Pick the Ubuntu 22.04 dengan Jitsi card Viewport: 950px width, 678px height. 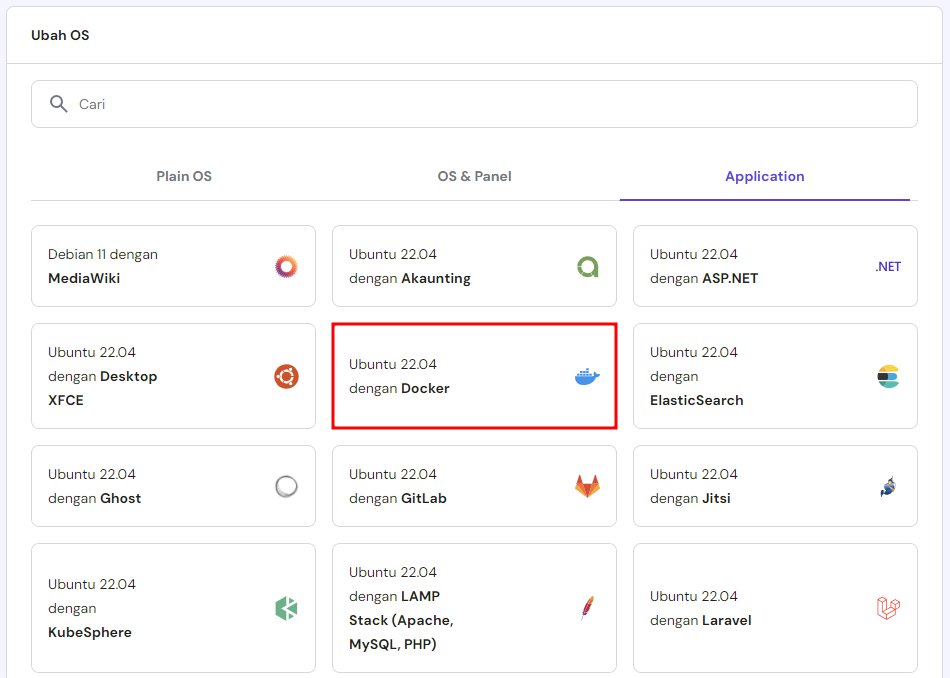tap(776, 486)
